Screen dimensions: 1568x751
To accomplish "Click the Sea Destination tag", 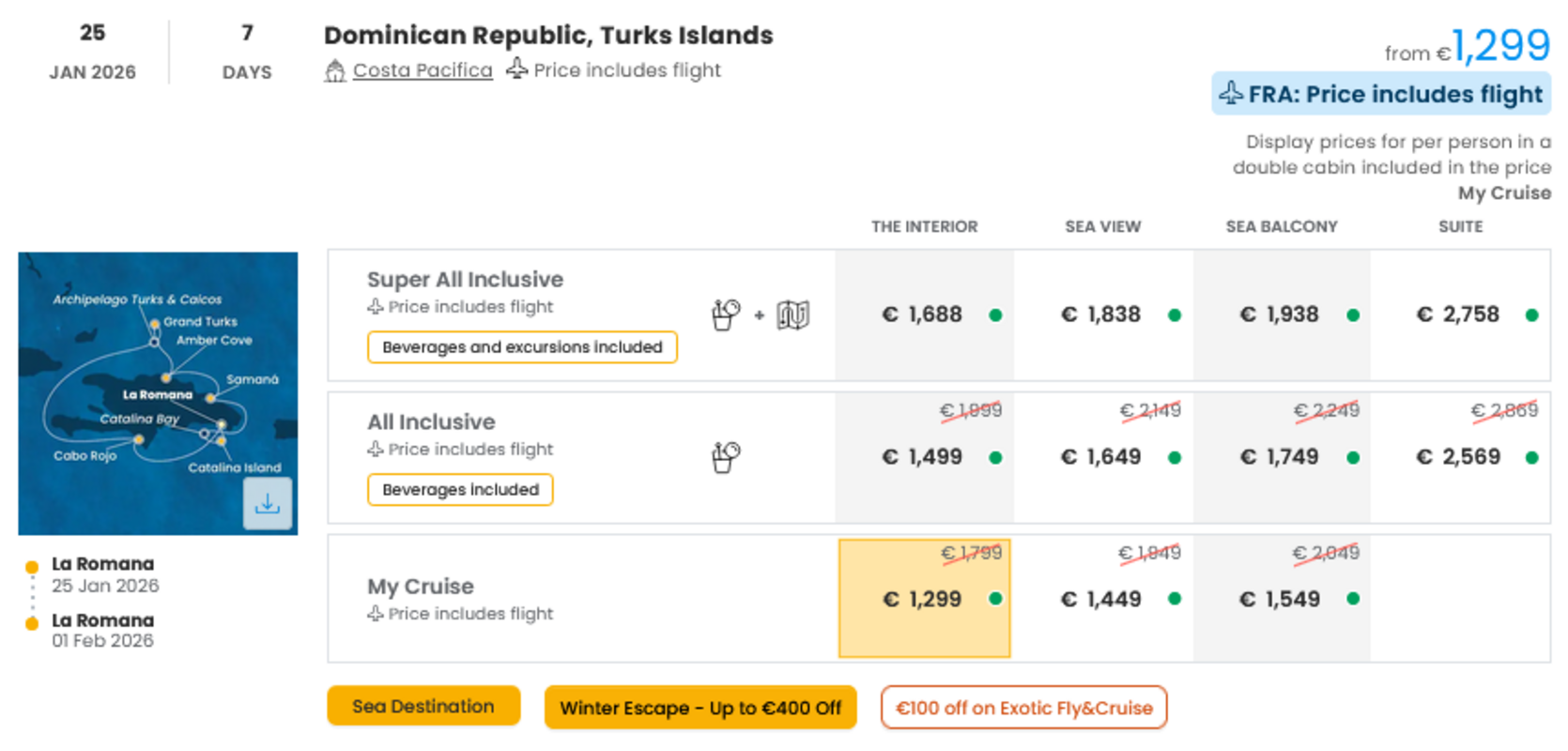I will 423,706.
